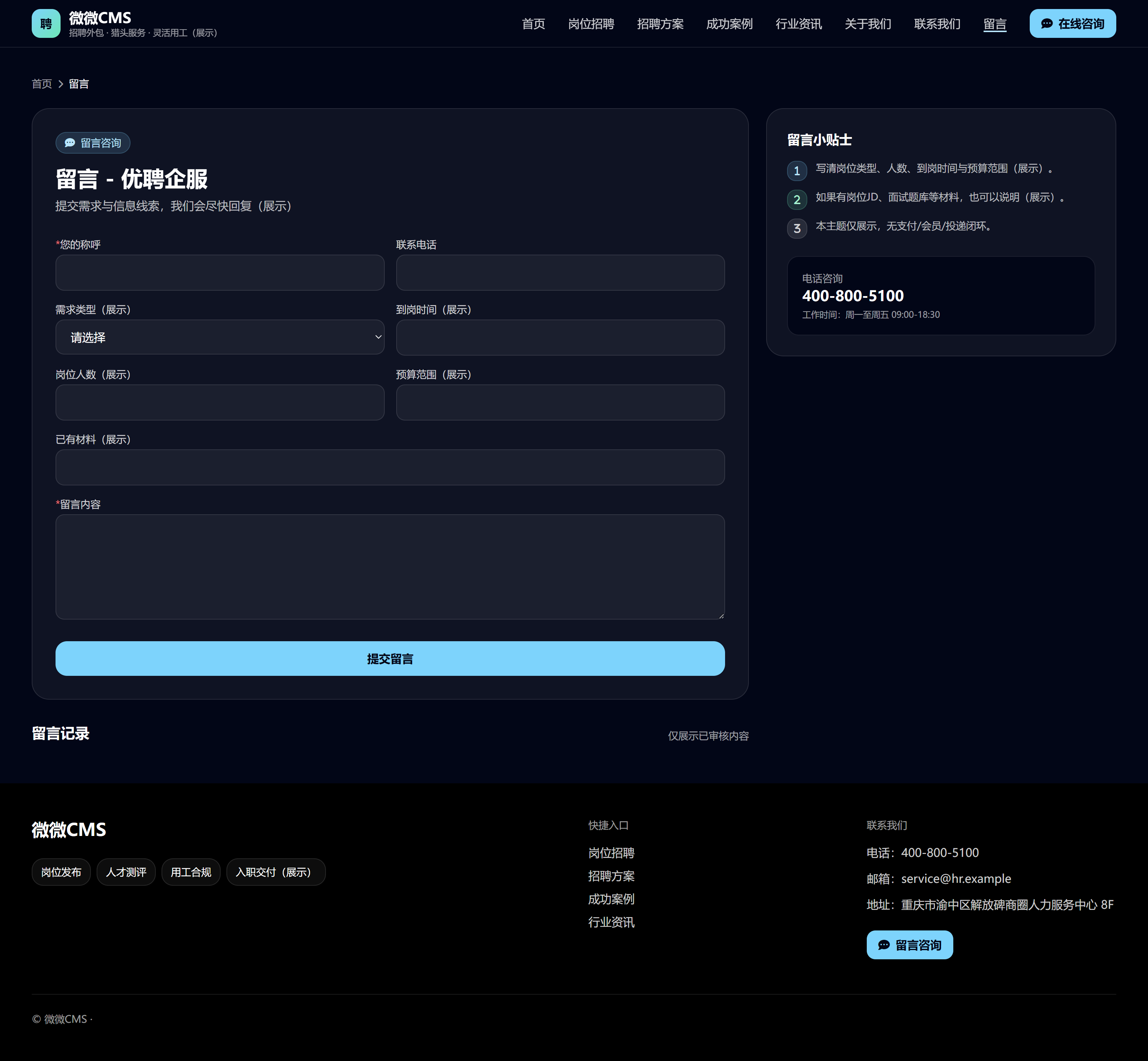Click the 预算范围 input field
1148x1061 pixels.
[x=560, y=402]
